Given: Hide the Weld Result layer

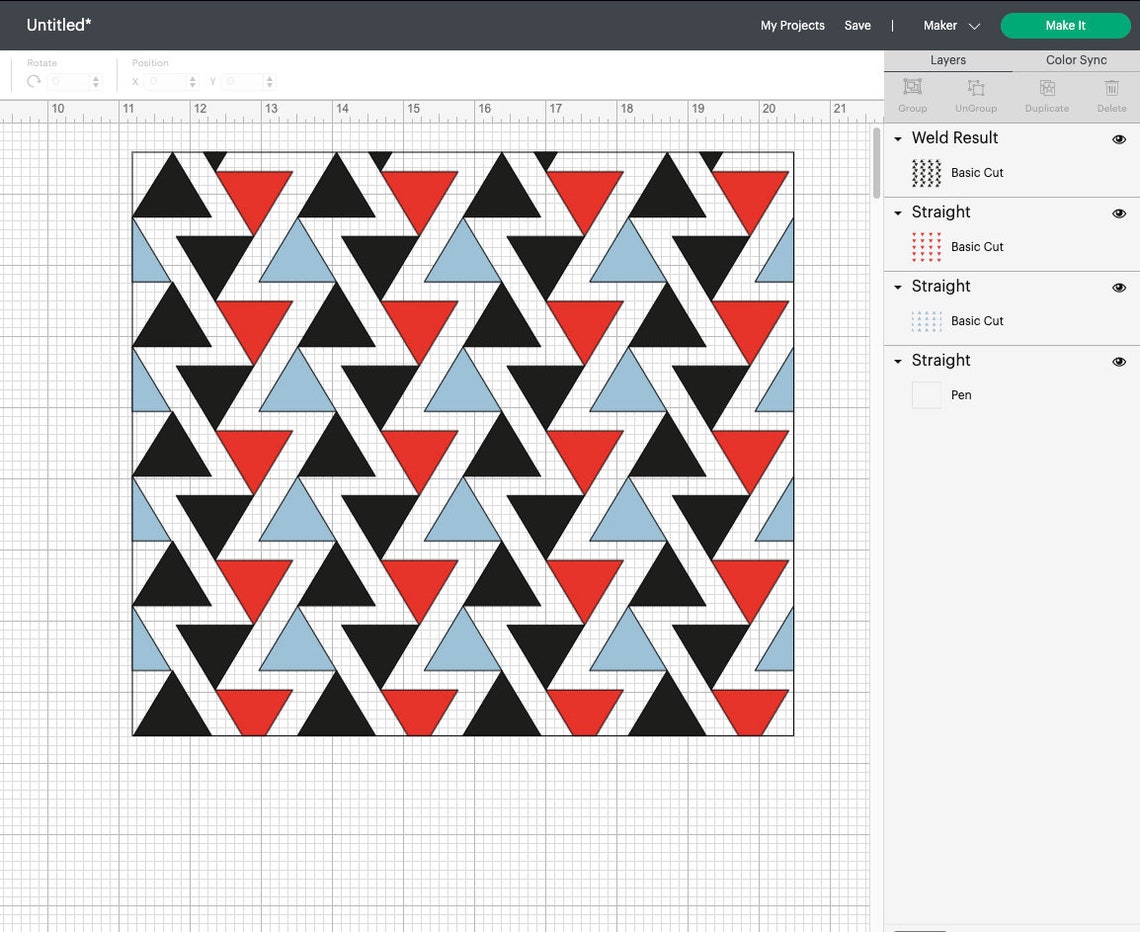Looking at the screenshot, I should (x=1119, y=139).
